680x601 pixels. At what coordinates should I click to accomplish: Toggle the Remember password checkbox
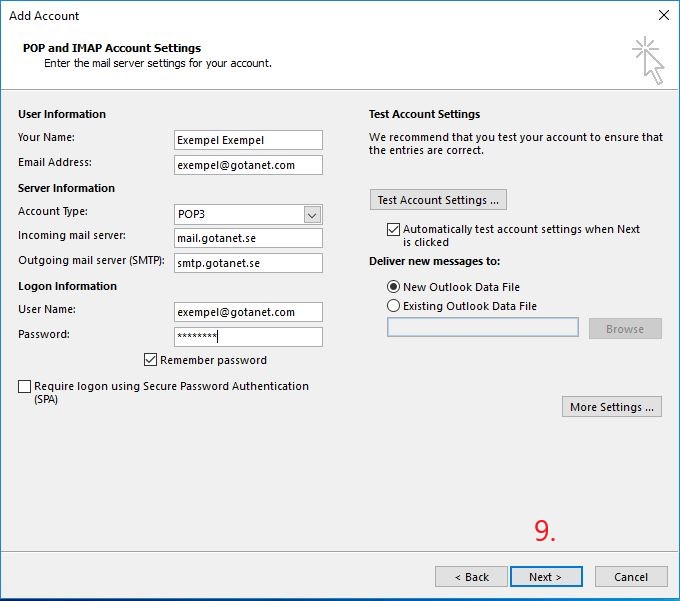point(150,359)
